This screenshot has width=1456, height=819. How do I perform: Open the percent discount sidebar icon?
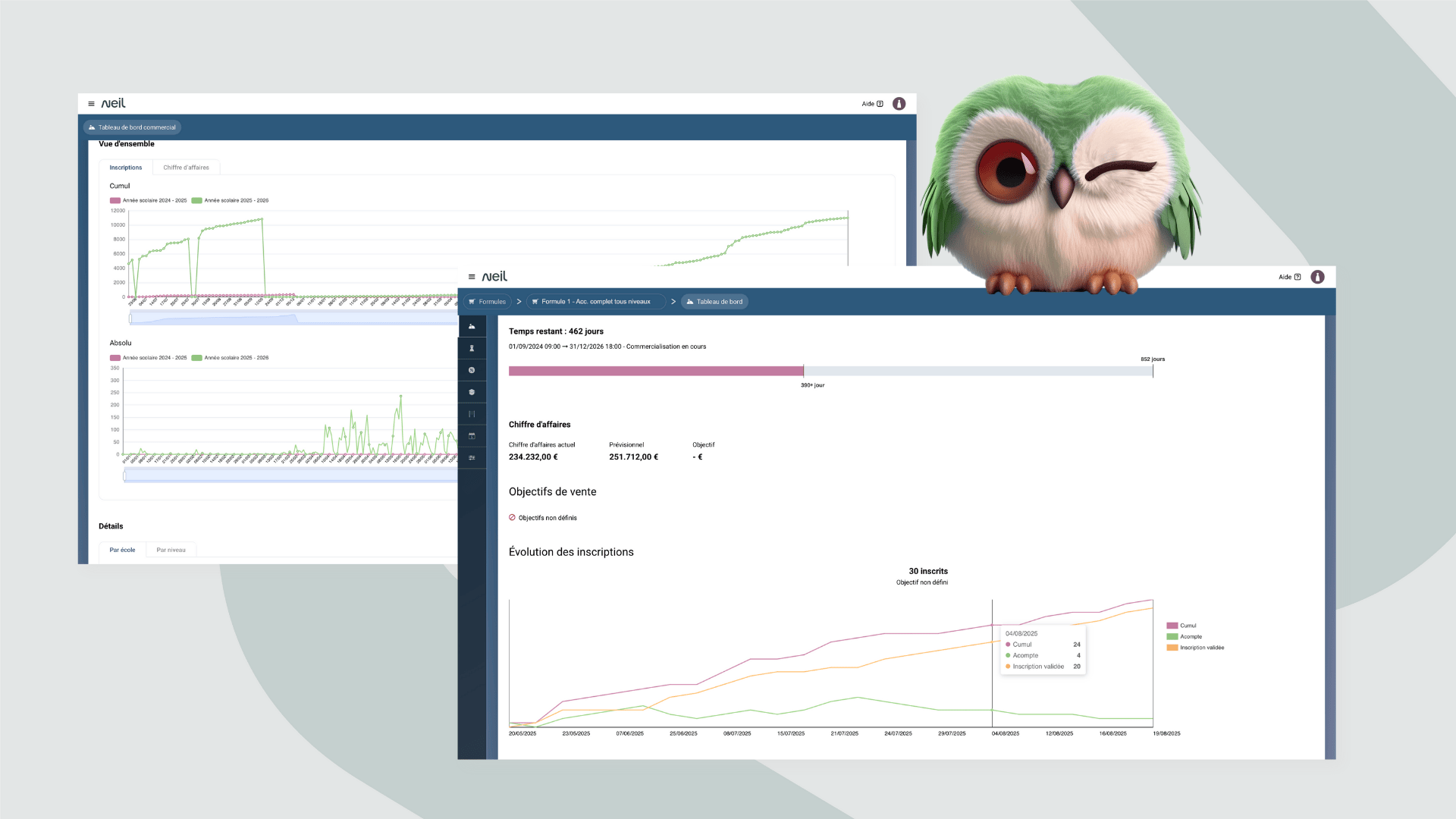[472, 370]
